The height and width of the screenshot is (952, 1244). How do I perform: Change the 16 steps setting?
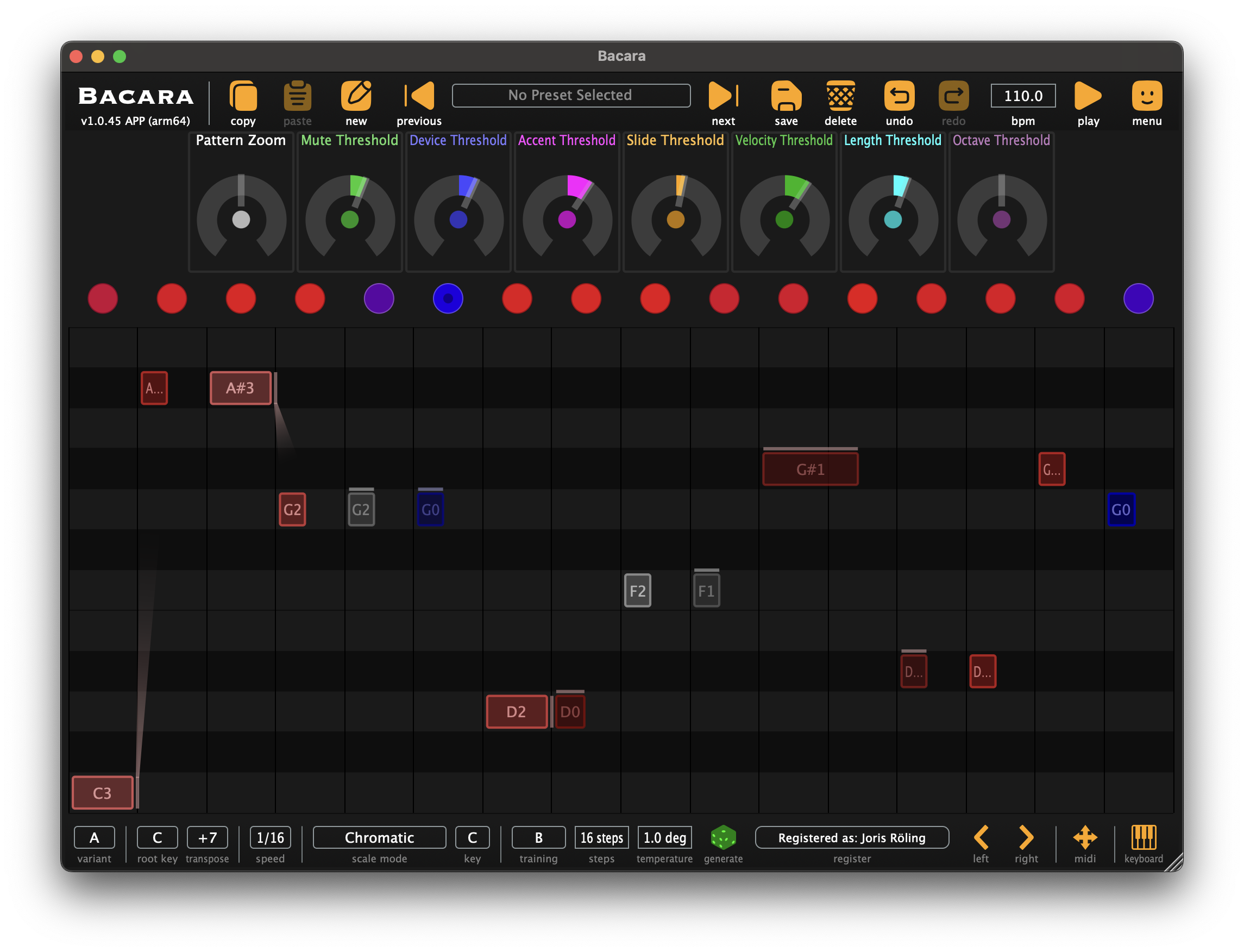pyautogui.click(x=601, y=837)
